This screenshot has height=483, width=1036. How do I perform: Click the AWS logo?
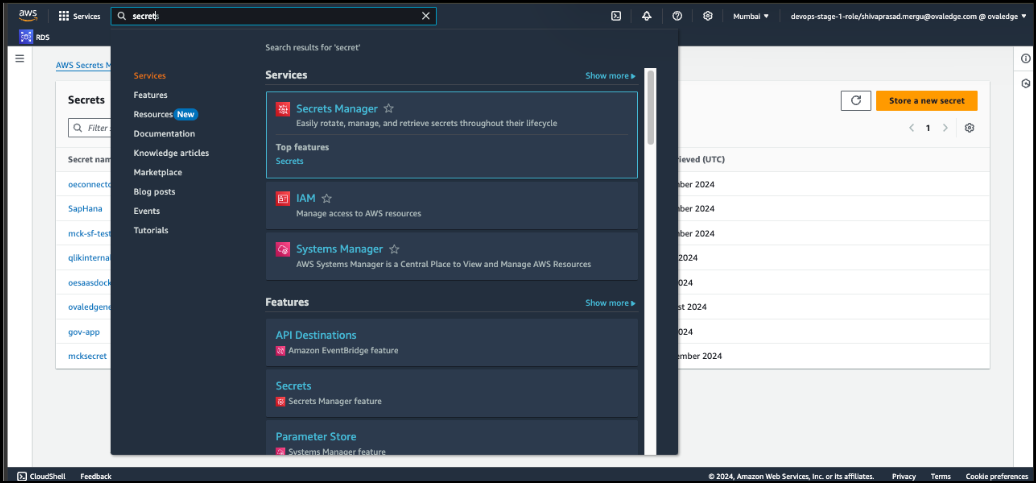point(28,15)
